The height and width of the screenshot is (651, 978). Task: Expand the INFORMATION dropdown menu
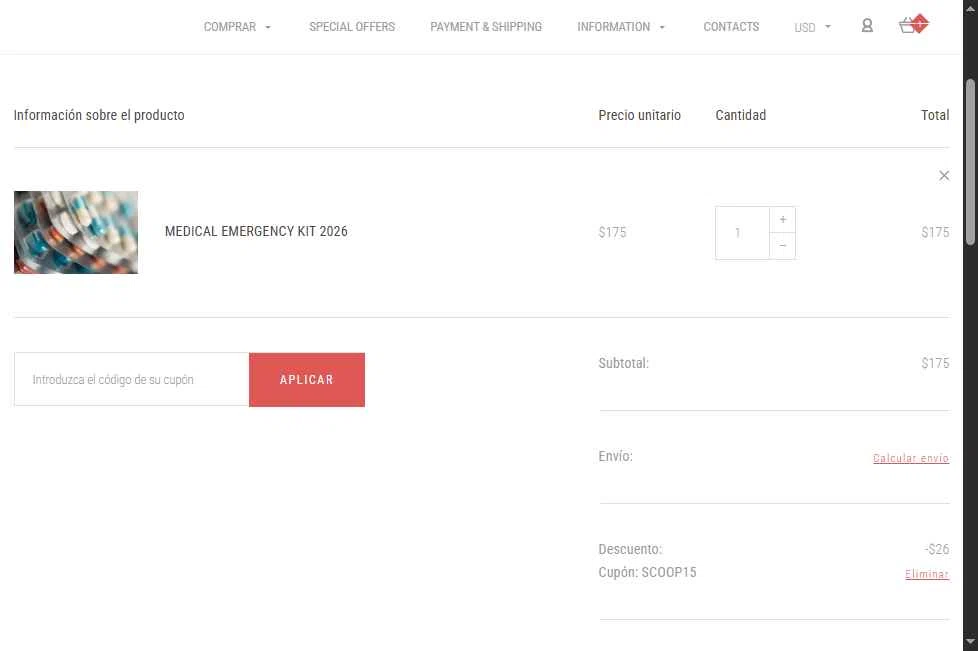[x=621, y=27]
